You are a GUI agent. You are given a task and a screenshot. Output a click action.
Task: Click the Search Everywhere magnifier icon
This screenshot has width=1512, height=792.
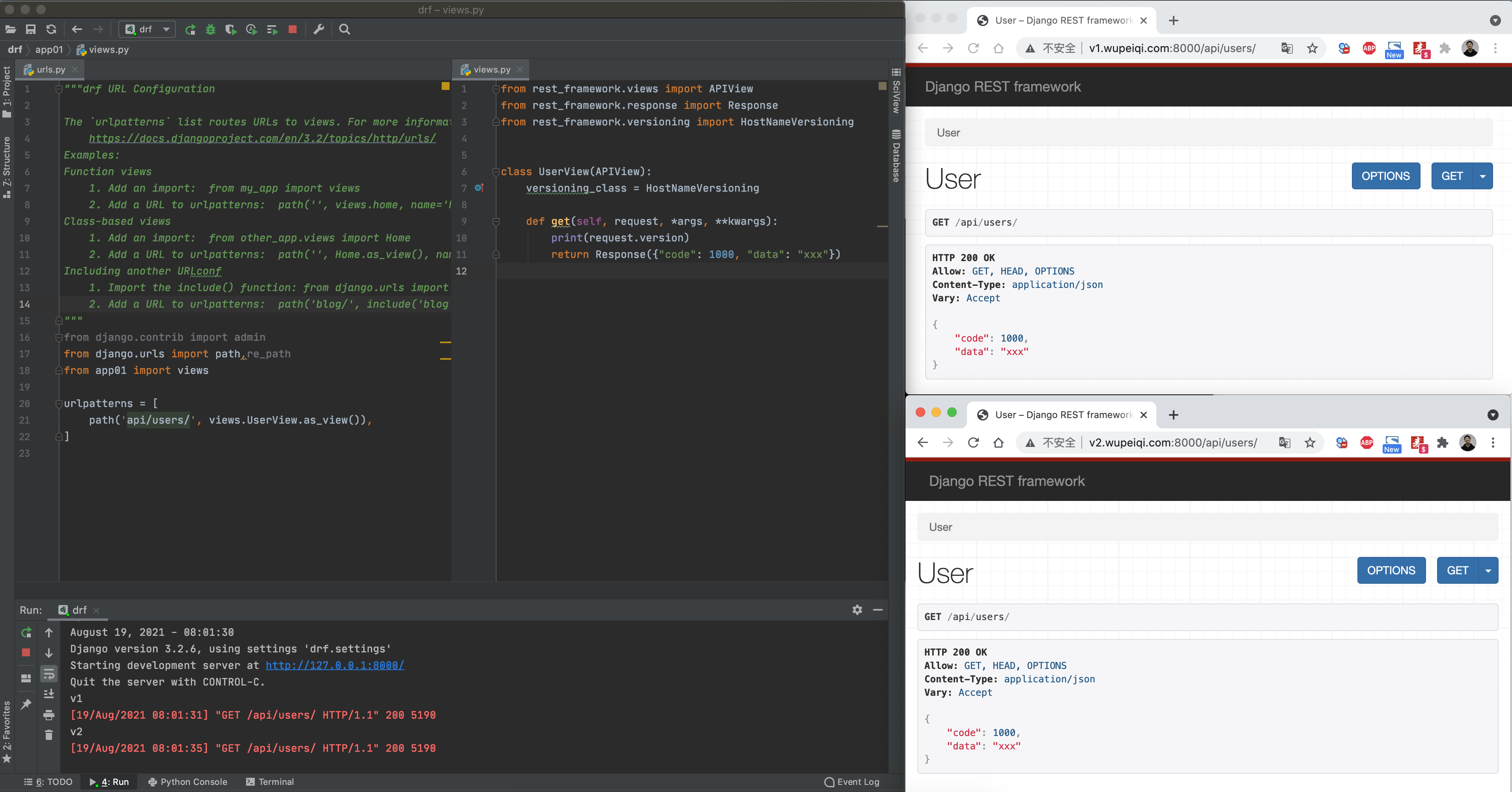(x=345, y=29)
